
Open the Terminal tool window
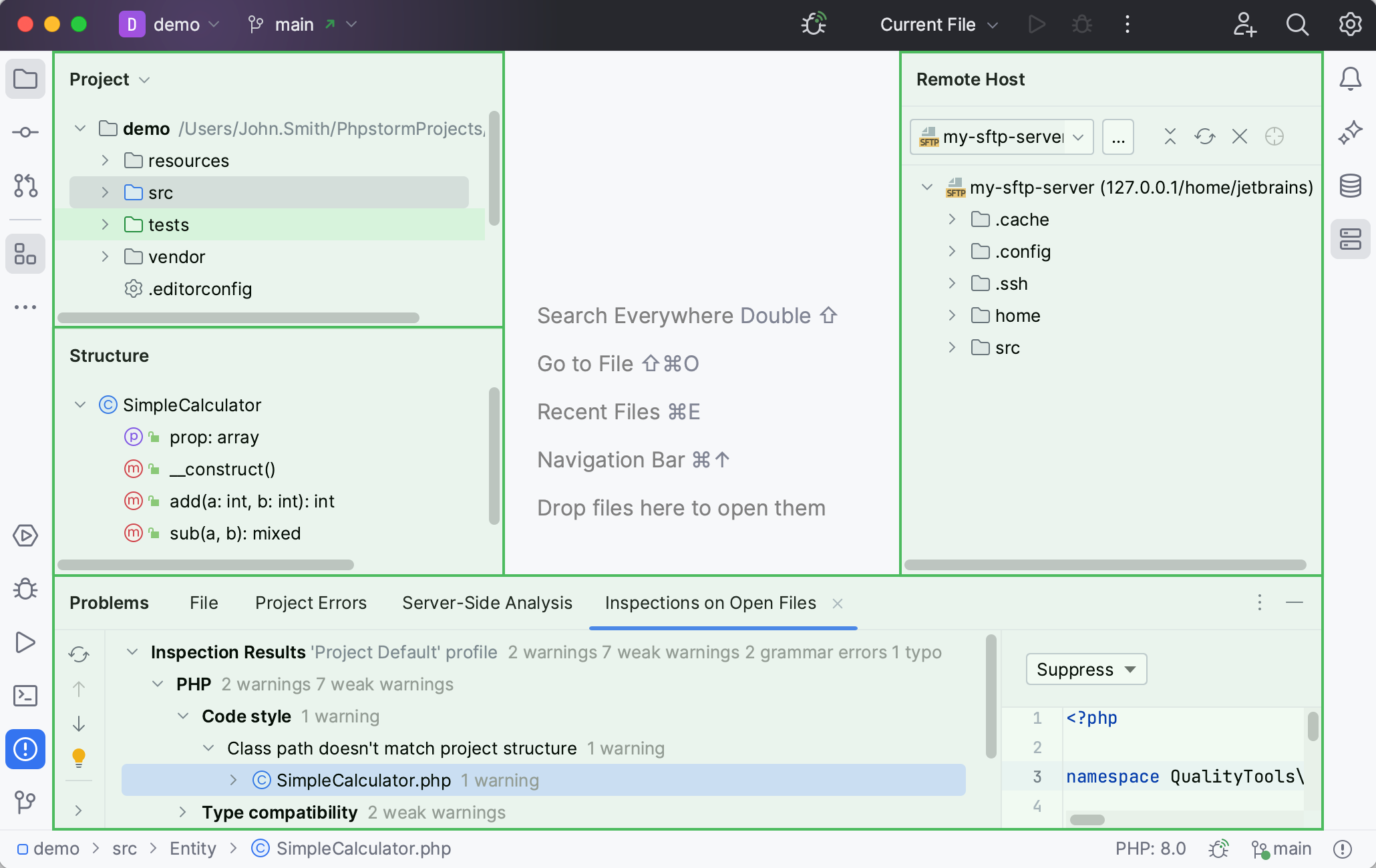(25, 696)
